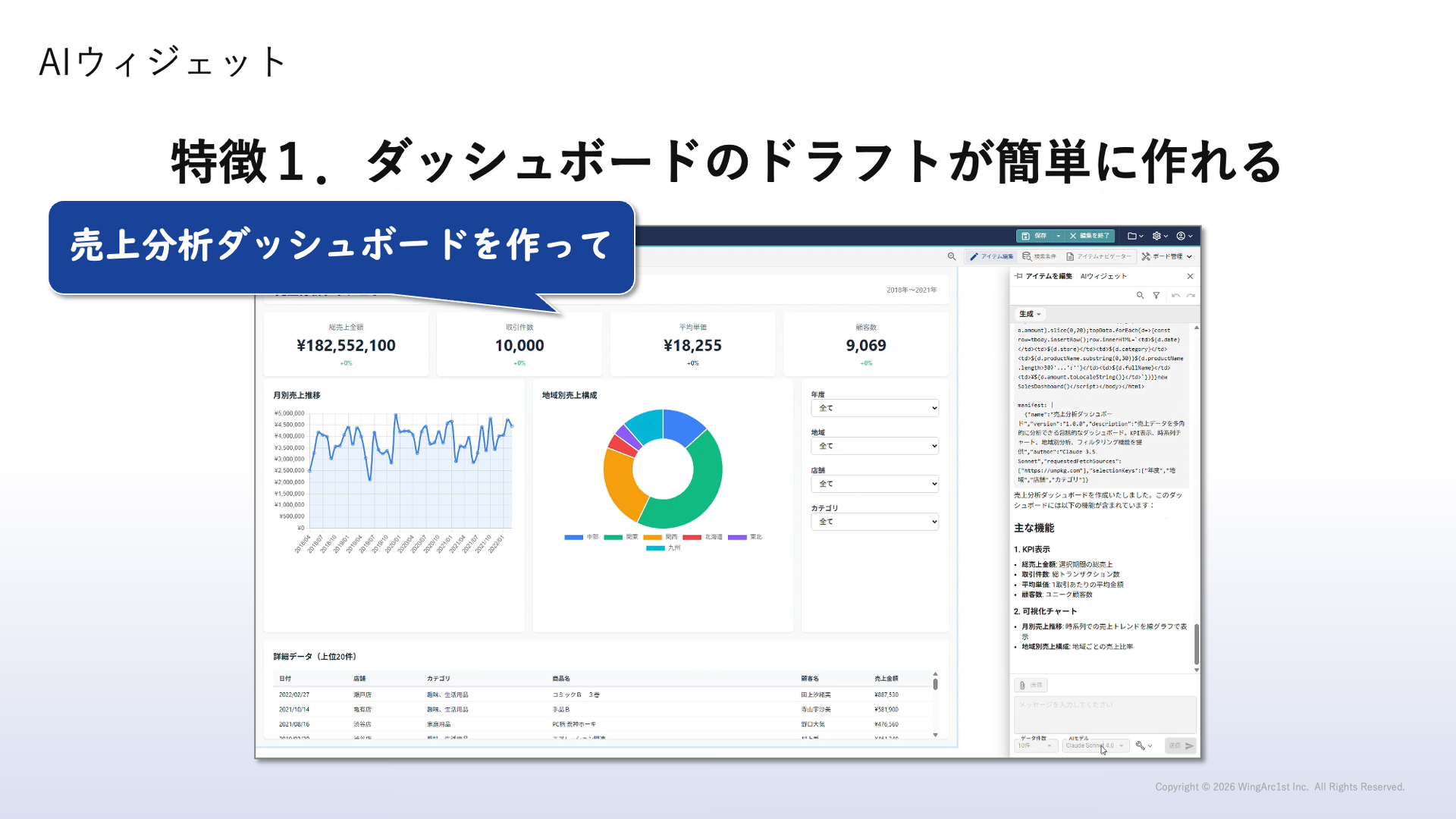Click the 商品名 column header
This screenshot has width=1456, height=819.
point(561,679)
